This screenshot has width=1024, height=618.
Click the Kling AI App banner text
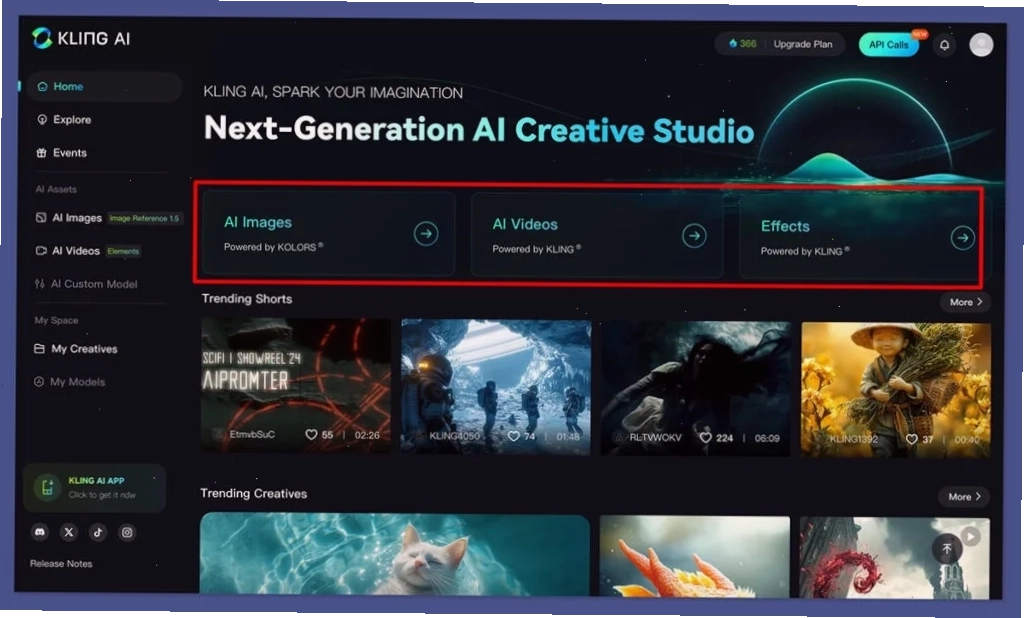tap(102, 487)
